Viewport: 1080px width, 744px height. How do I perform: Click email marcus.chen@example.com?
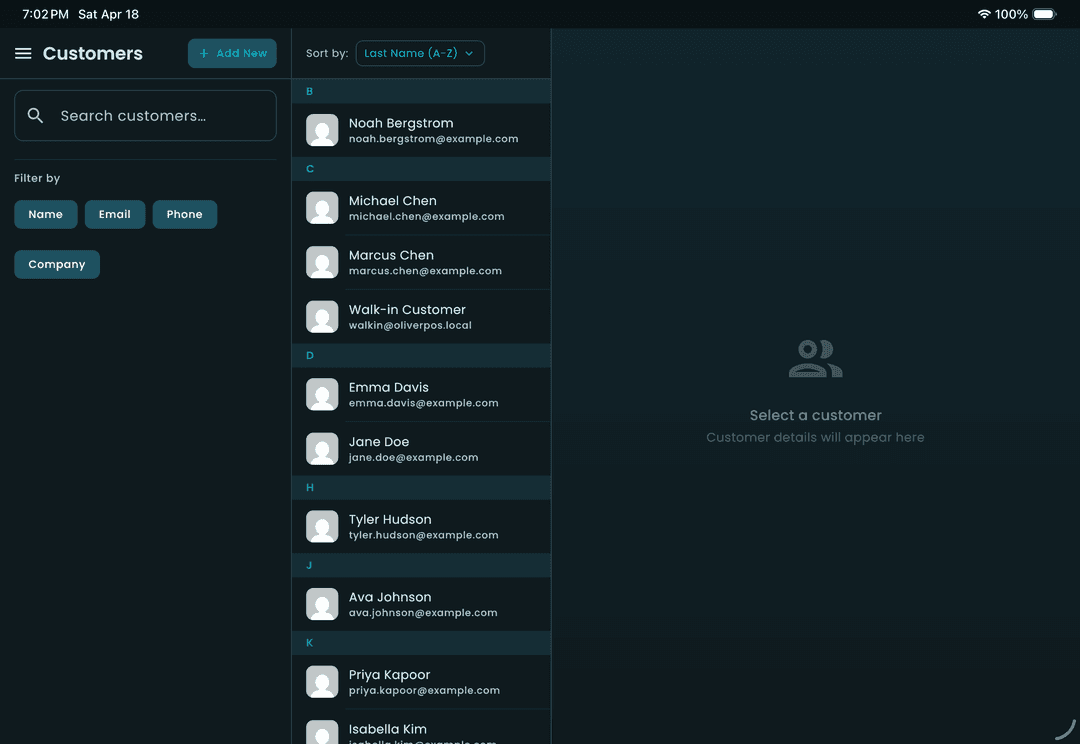(x=425, y=271)
